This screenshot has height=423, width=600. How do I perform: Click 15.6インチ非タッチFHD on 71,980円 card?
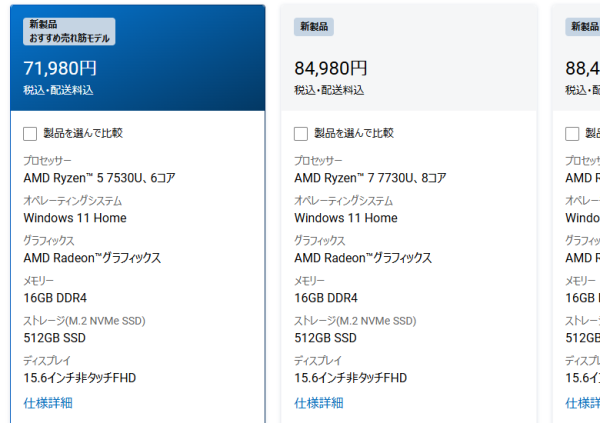[80, 378]
